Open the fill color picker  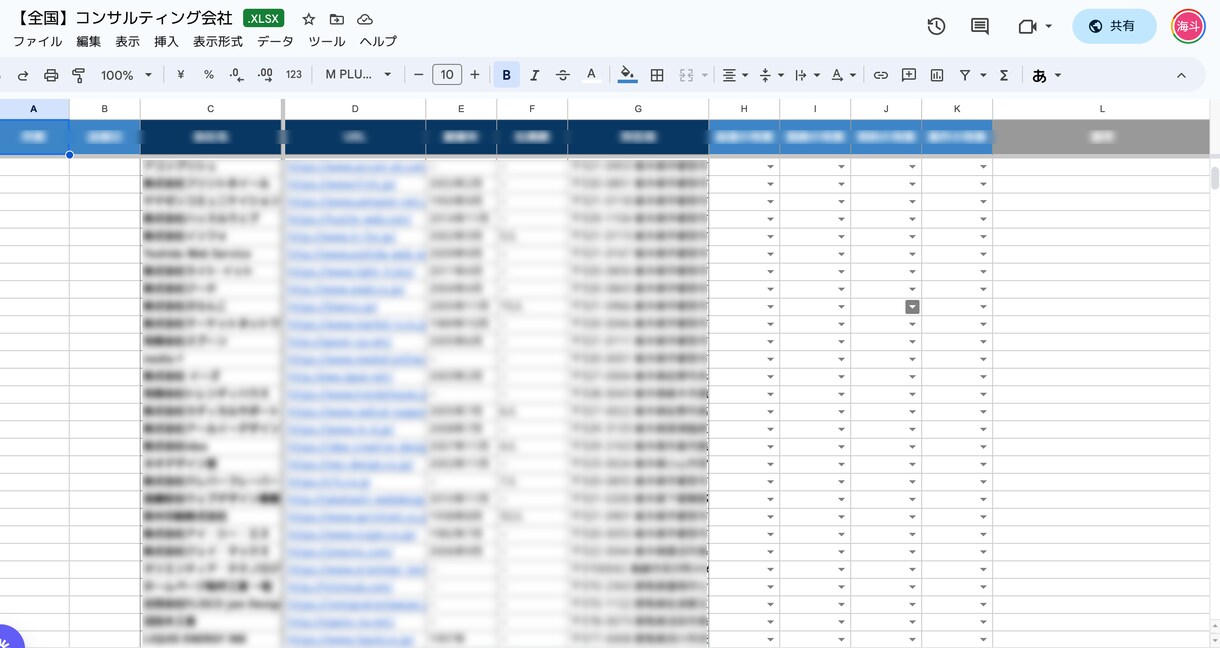tap(627, 75)
